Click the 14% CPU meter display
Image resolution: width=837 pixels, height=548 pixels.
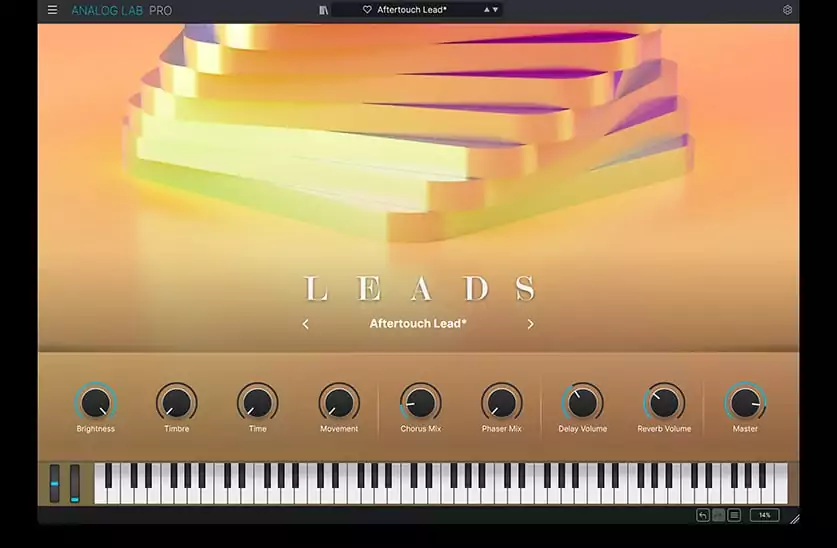[764, 515]
